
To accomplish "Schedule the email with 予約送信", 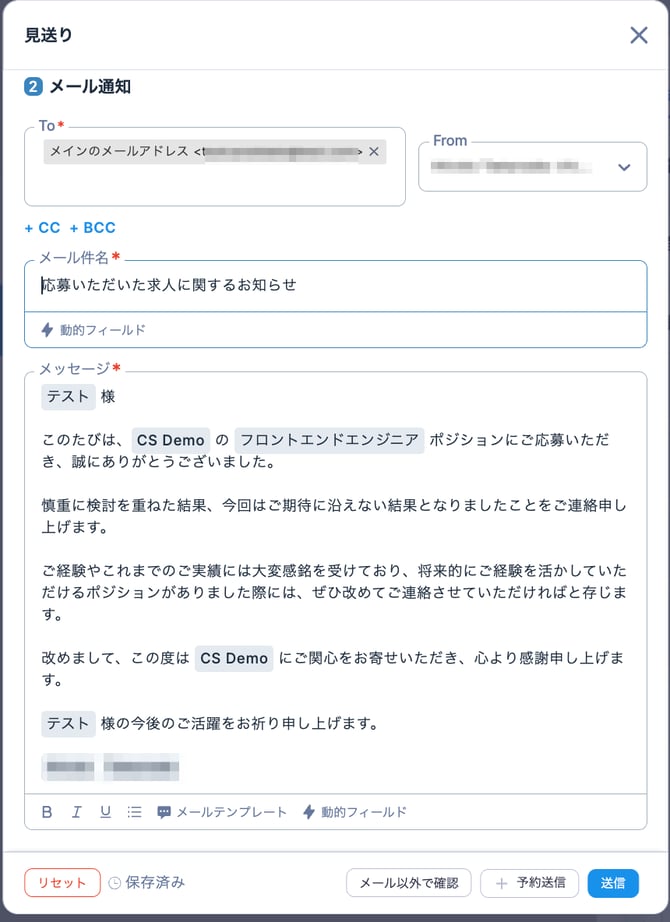I will [x=529, y=882].
